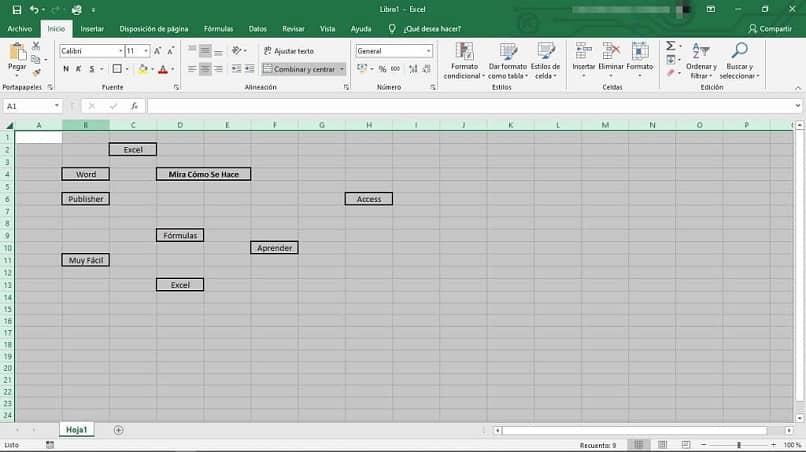This screenshot has width=806, height=452.
Task: Align text to vertical middle
Action: (205, 50)
